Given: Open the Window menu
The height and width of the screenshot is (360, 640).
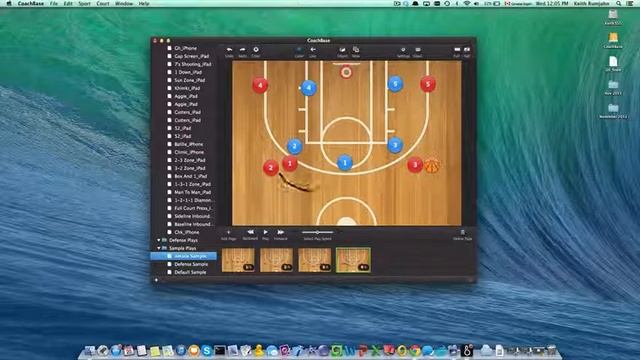Looking at the screenshot, I should (124, 3).
